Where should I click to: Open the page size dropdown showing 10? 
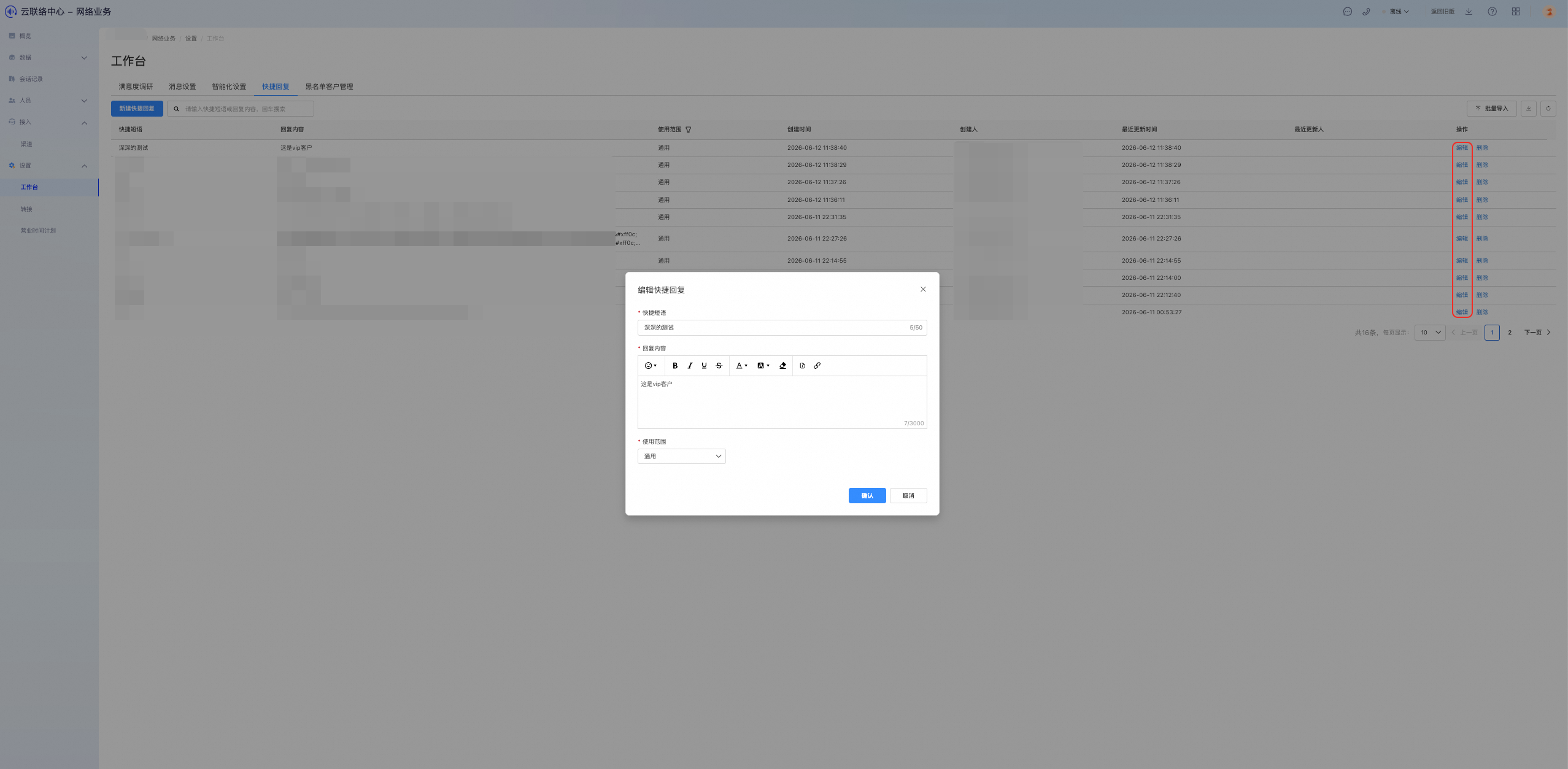point(1430,333)
